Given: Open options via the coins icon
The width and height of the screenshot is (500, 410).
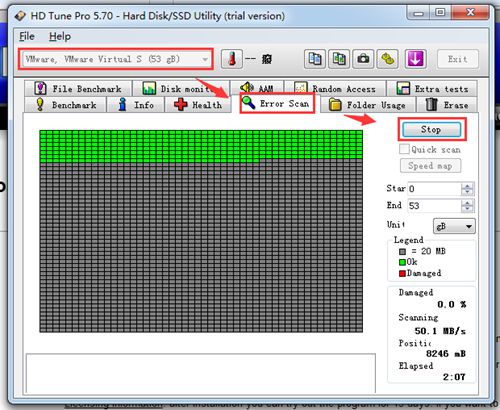Looking at the screenshot, I should [x=388, y=59].
